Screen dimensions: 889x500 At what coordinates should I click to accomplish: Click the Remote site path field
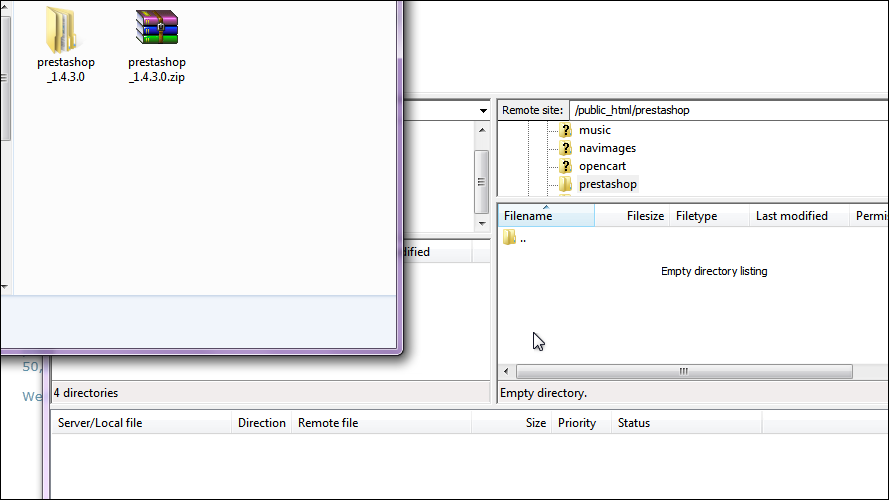pyautogui.click(x=729, y=110)
